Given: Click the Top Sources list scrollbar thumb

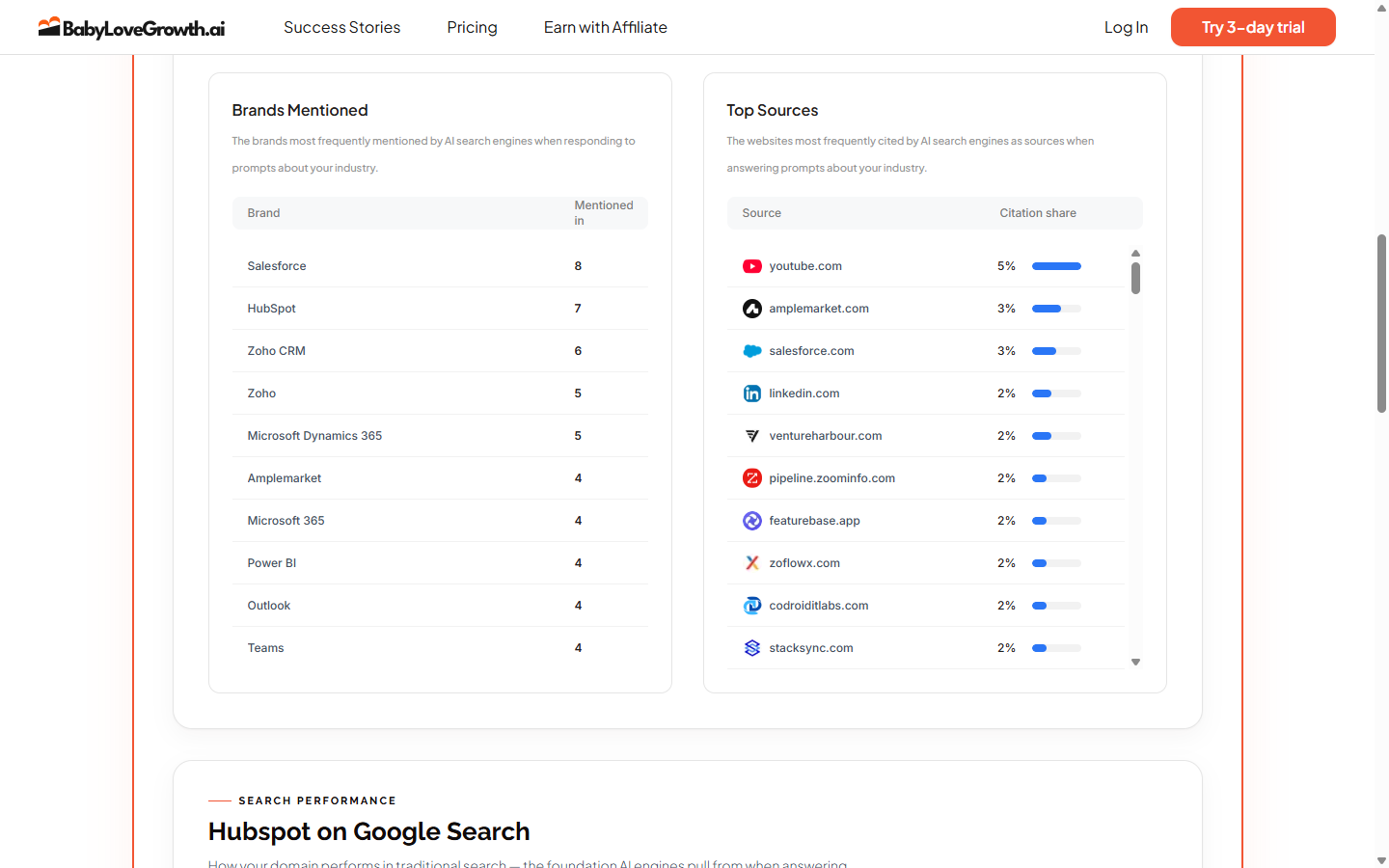Looking at the screenshot, I should [x=1136, y=278].
